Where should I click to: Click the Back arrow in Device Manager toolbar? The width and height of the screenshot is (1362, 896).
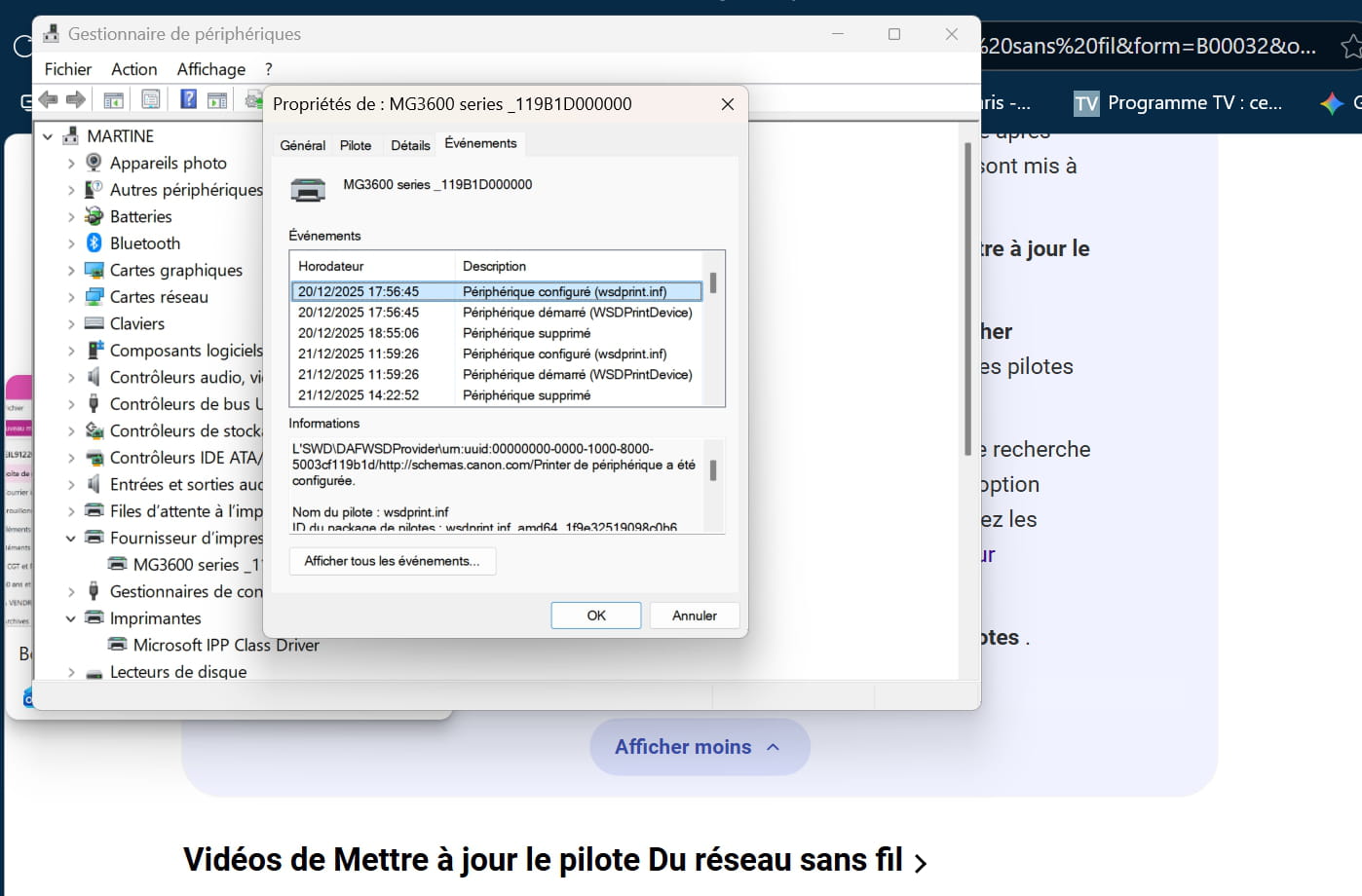tap(48, 99)
